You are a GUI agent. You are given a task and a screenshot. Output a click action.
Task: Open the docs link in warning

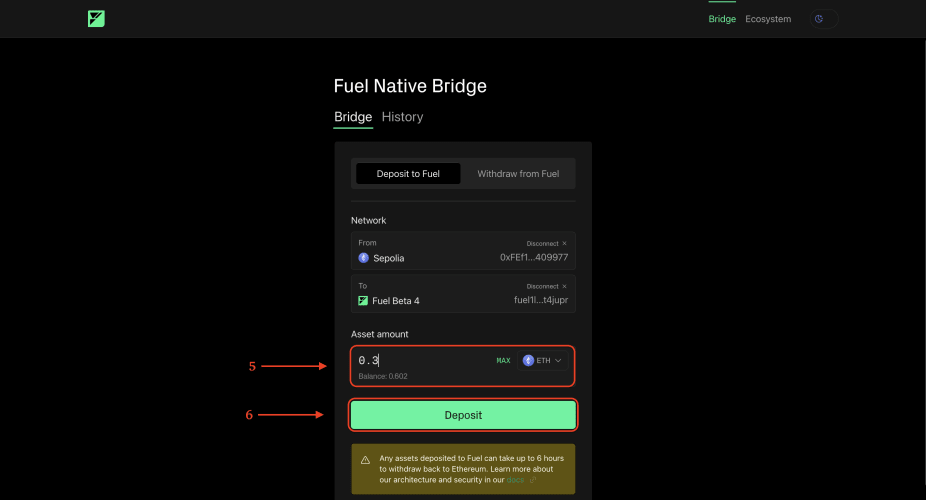pos(516,480)
